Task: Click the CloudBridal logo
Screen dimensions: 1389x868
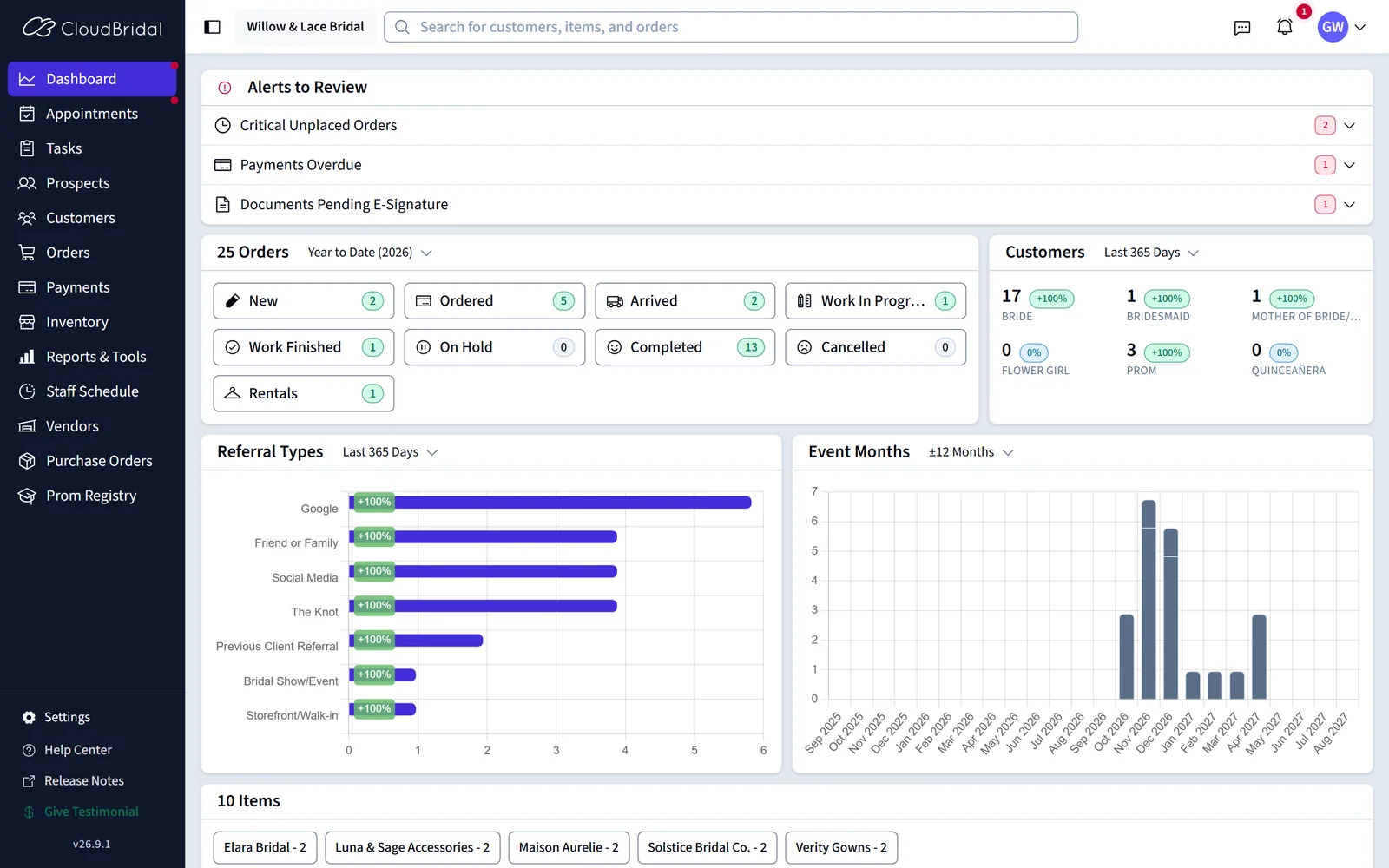Action: pos(92,28)
